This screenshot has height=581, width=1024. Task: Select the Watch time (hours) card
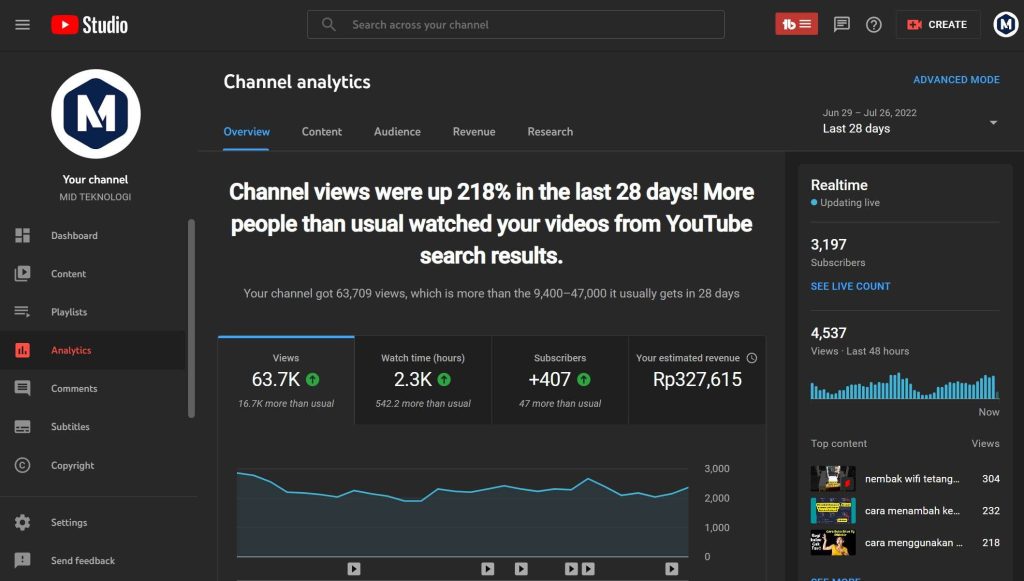(422, 381)
